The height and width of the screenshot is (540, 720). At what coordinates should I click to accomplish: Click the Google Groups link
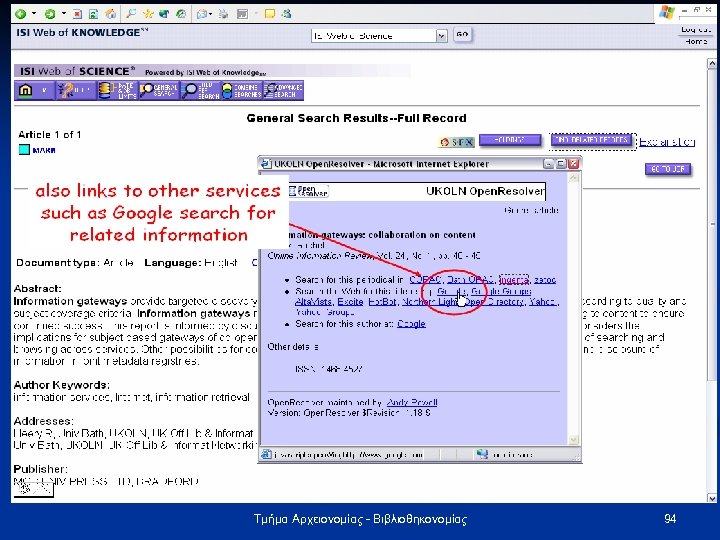(x=501, y=291)
